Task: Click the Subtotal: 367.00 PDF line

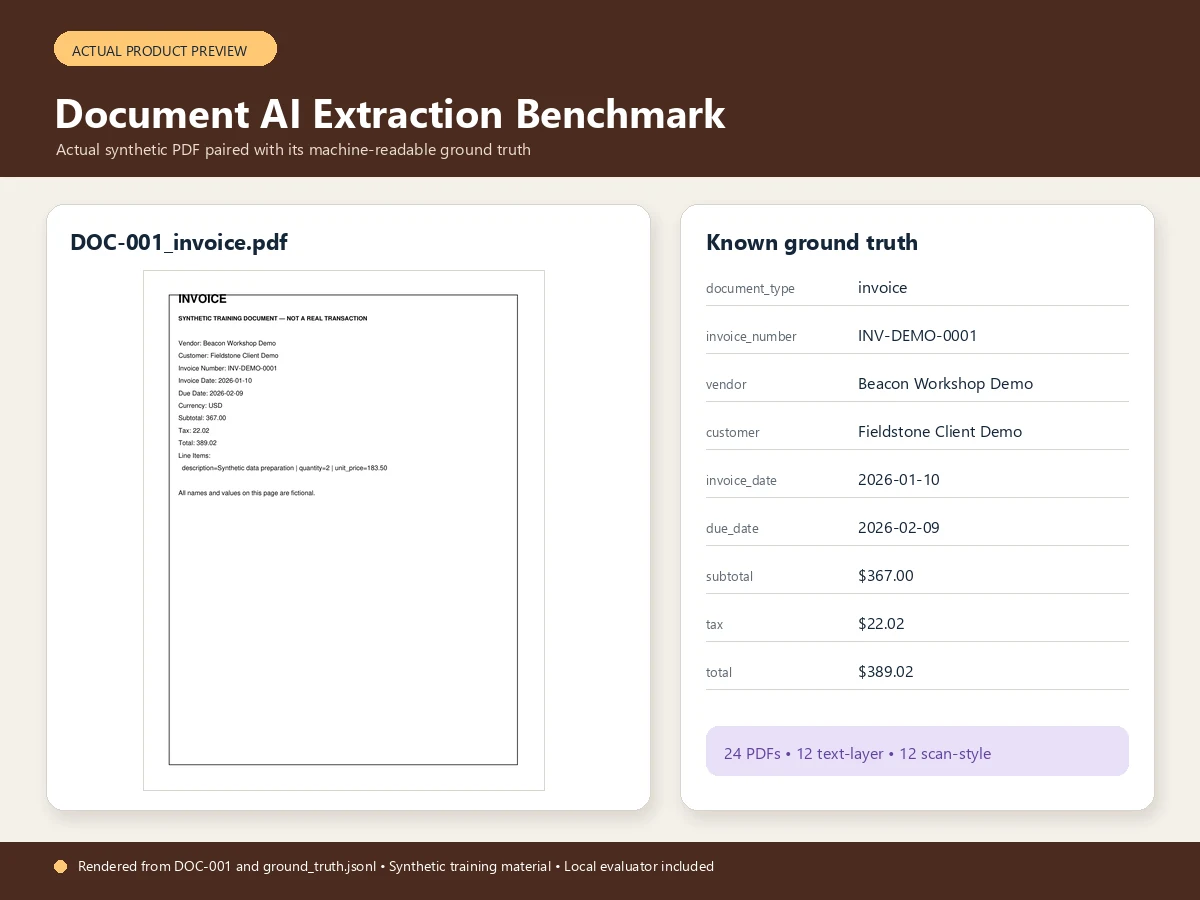Action: point(202,418)
